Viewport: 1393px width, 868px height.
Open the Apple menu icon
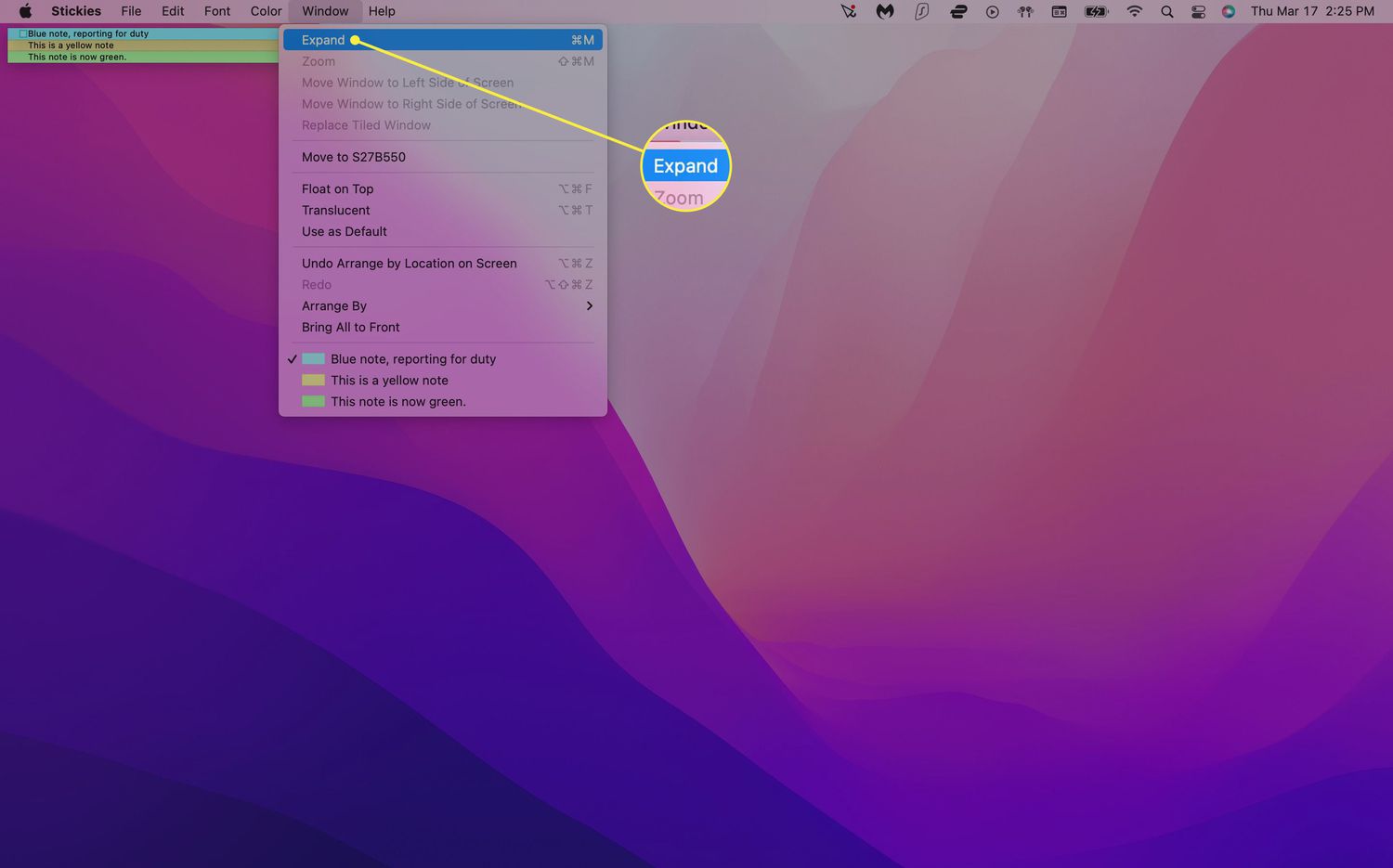coord(25,11)
